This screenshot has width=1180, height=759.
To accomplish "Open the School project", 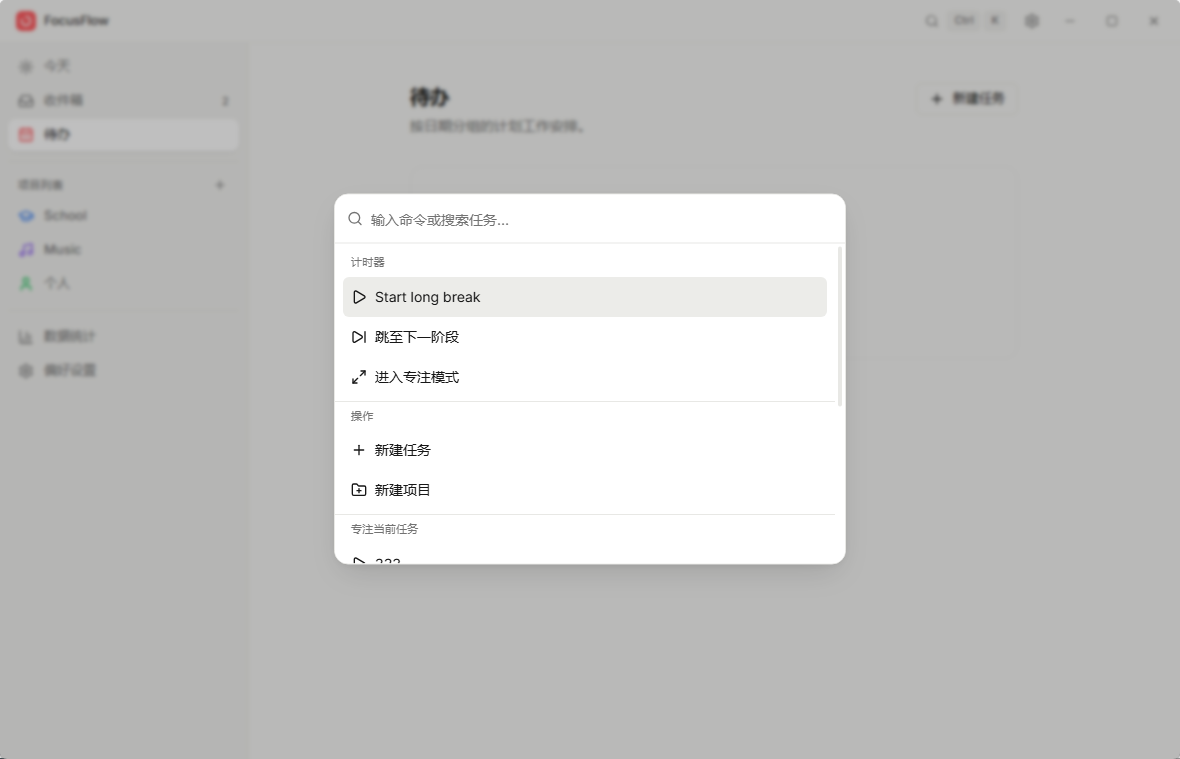I will point(123,215).
